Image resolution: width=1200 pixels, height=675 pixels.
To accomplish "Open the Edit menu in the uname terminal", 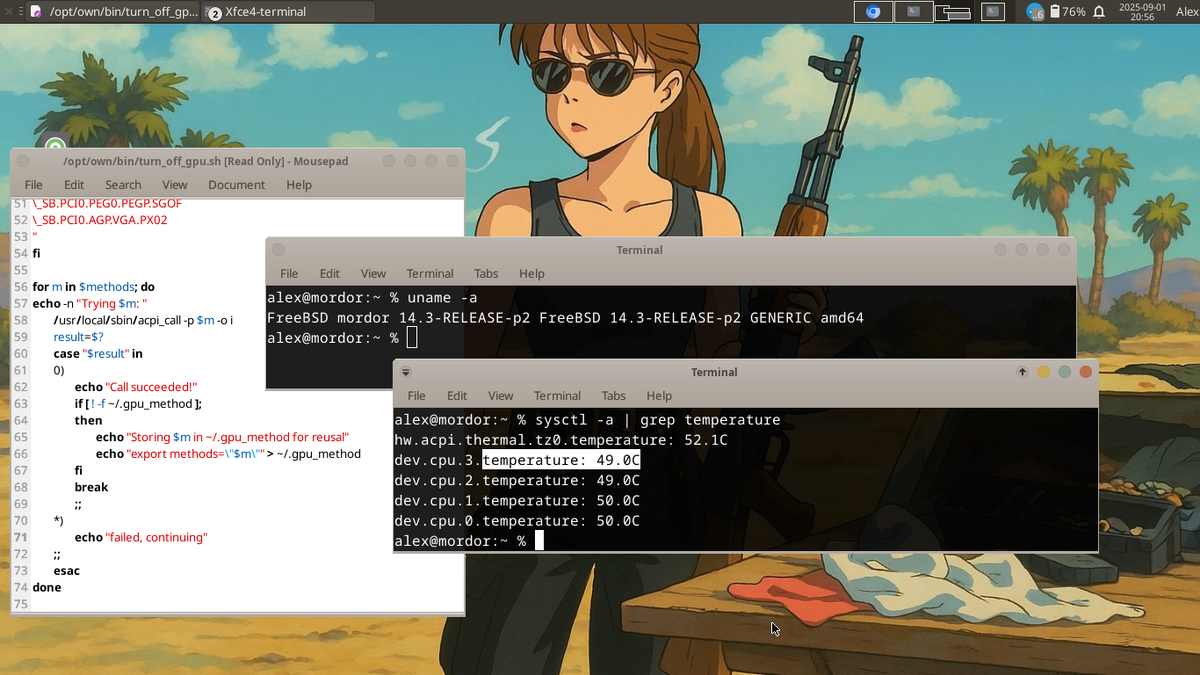I will (x=330, y=274).
